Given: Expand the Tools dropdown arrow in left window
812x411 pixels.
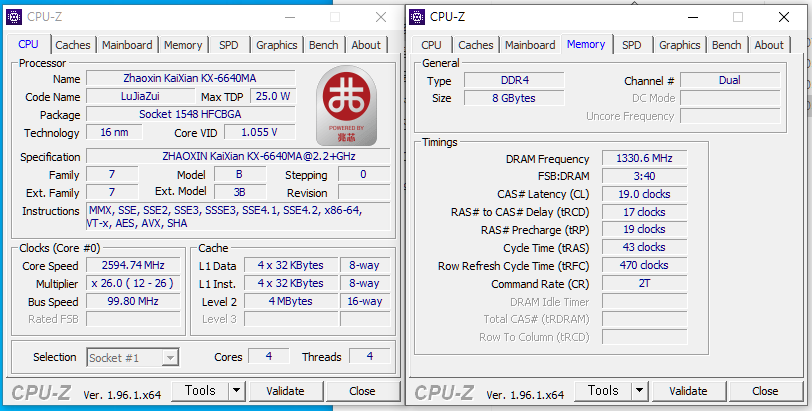Looking at the screenshot, I should click(237, 391).
